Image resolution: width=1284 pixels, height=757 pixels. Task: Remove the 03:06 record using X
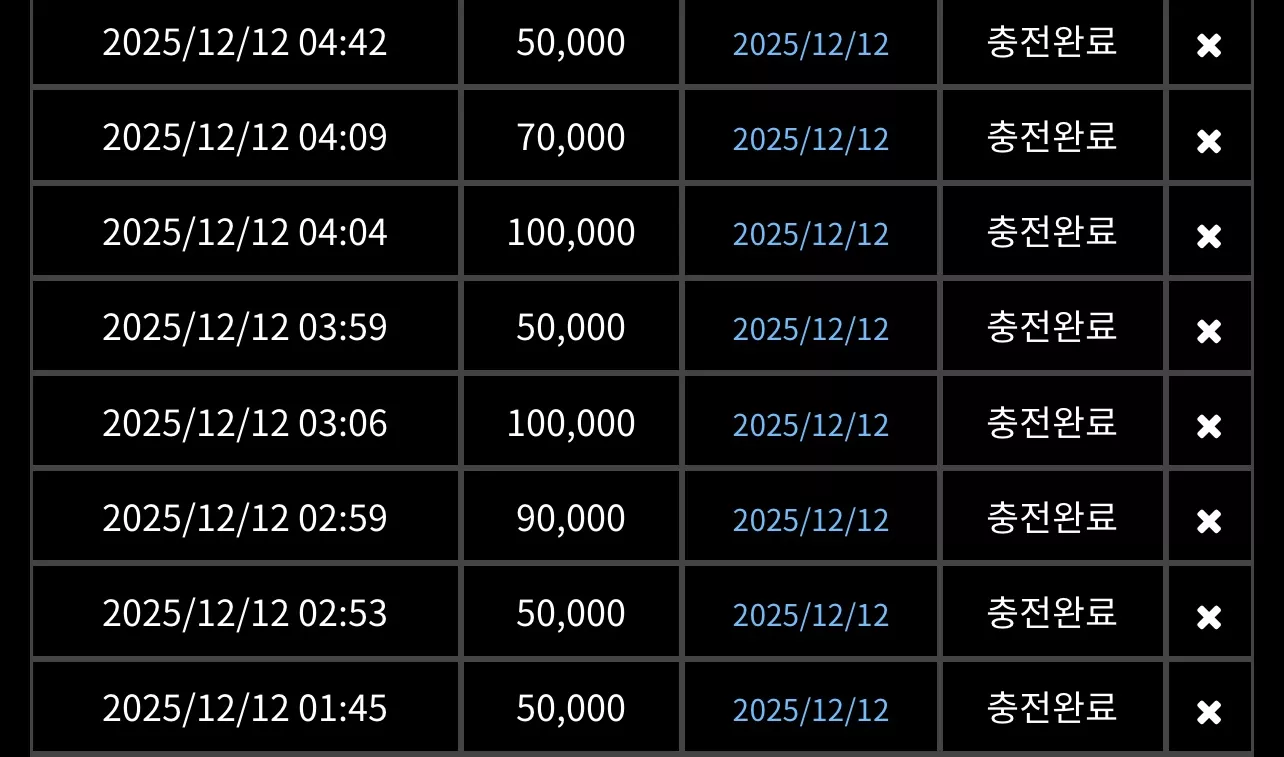pos(1209,426)
